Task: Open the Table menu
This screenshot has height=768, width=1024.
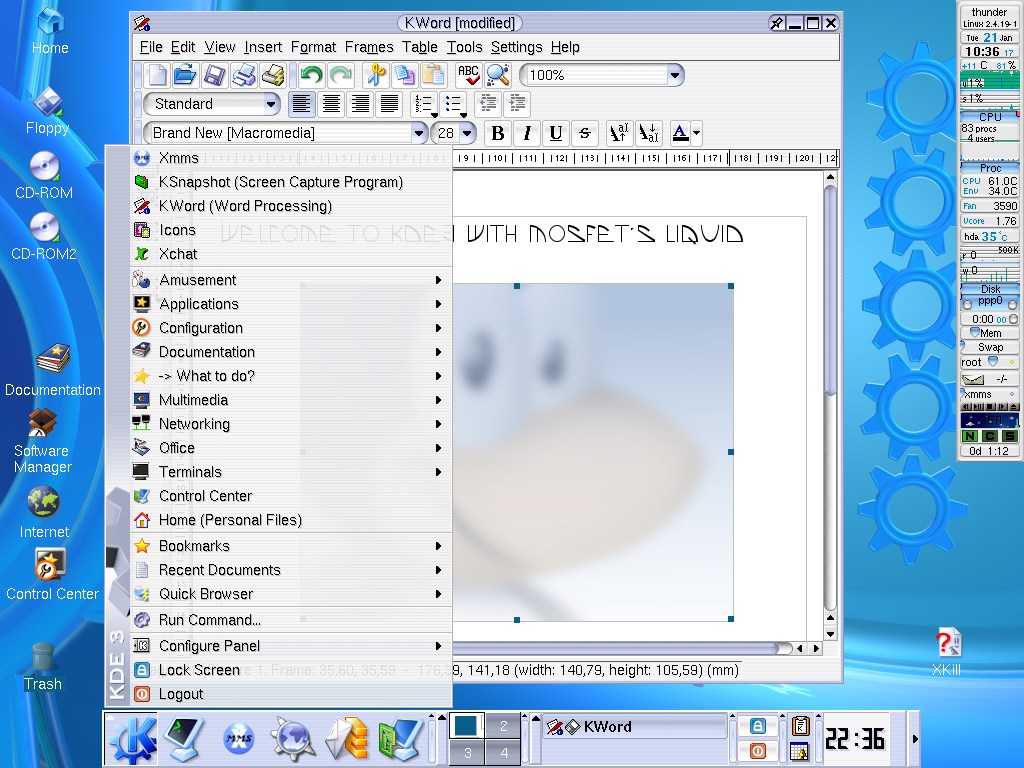Action: click(419, 47)
